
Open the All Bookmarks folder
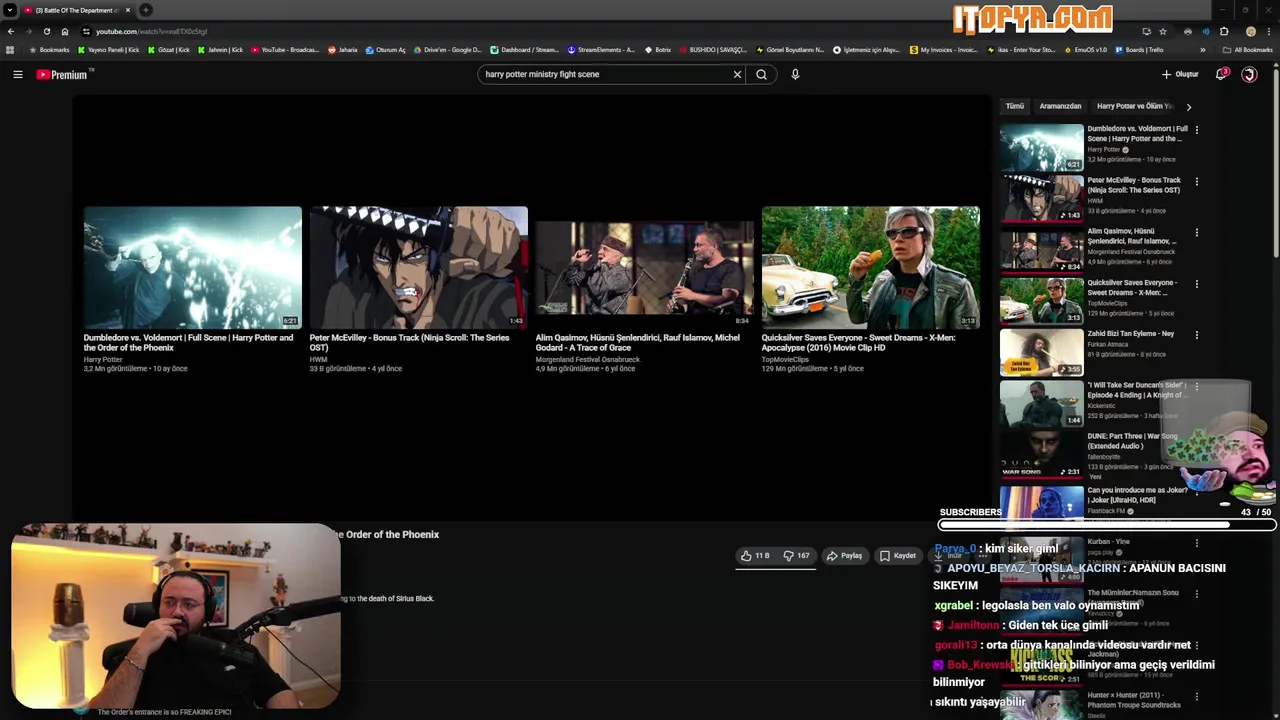click(x=1248, y=49)
